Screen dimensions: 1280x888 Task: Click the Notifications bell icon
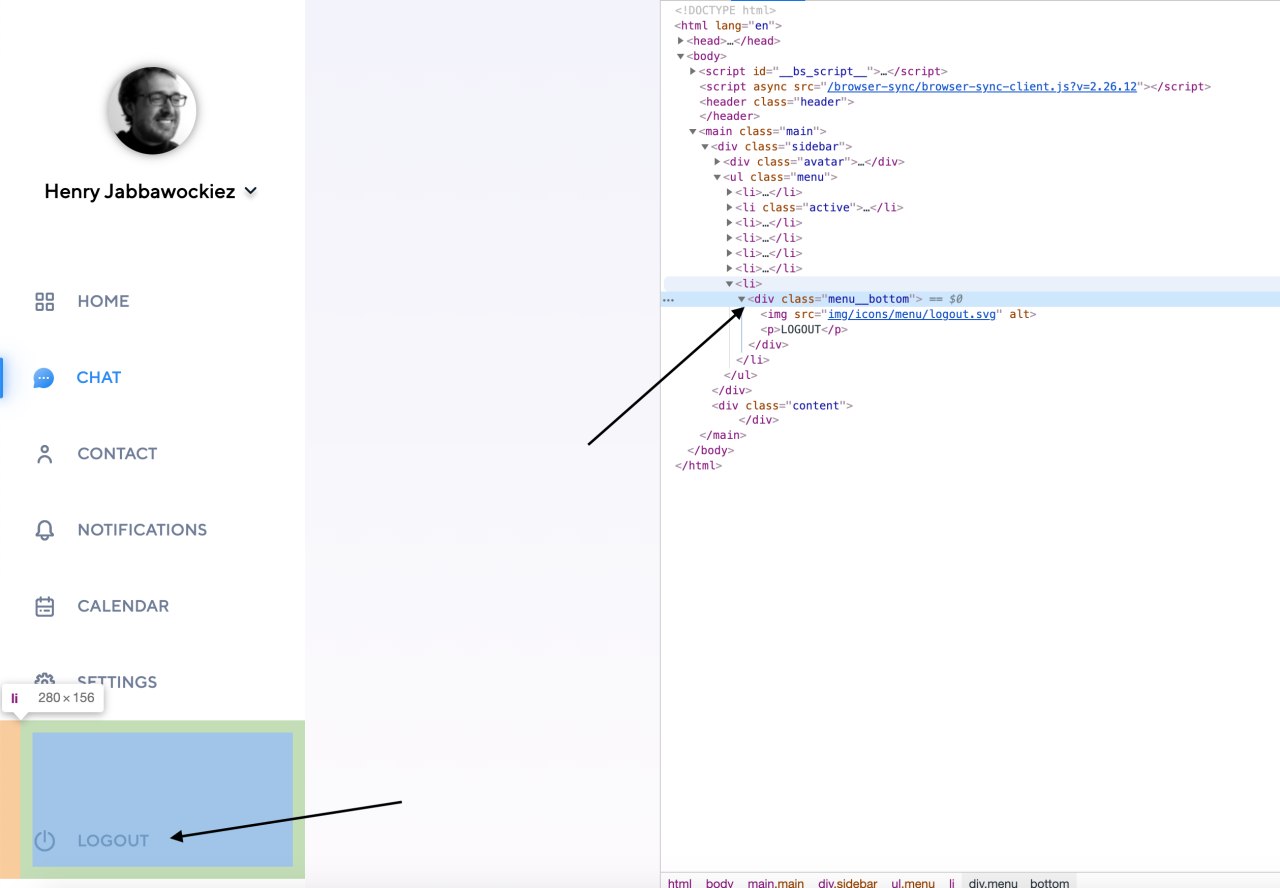[44, 530]
